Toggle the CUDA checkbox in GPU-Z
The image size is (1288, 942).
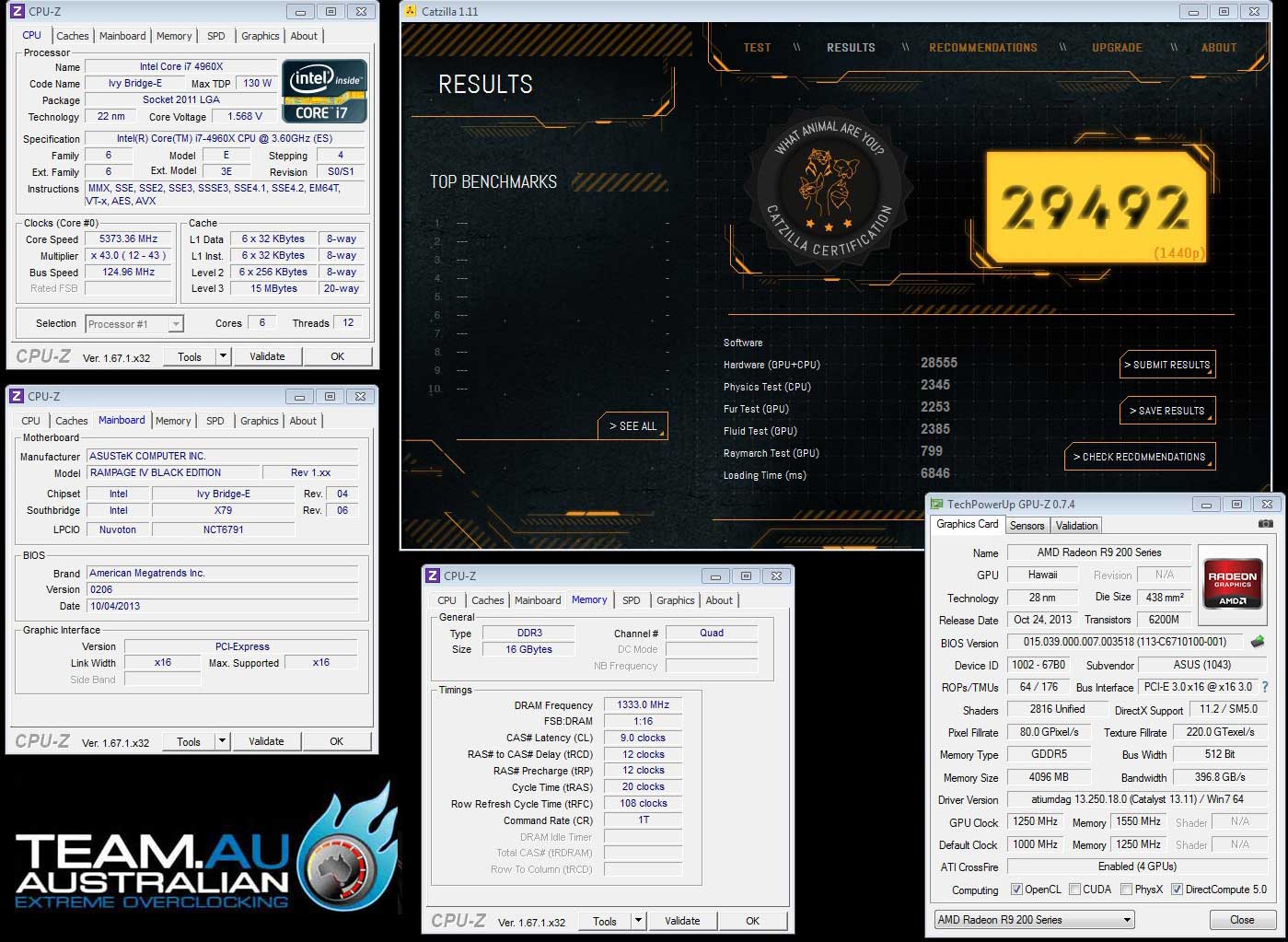(x=1074, y=890)
